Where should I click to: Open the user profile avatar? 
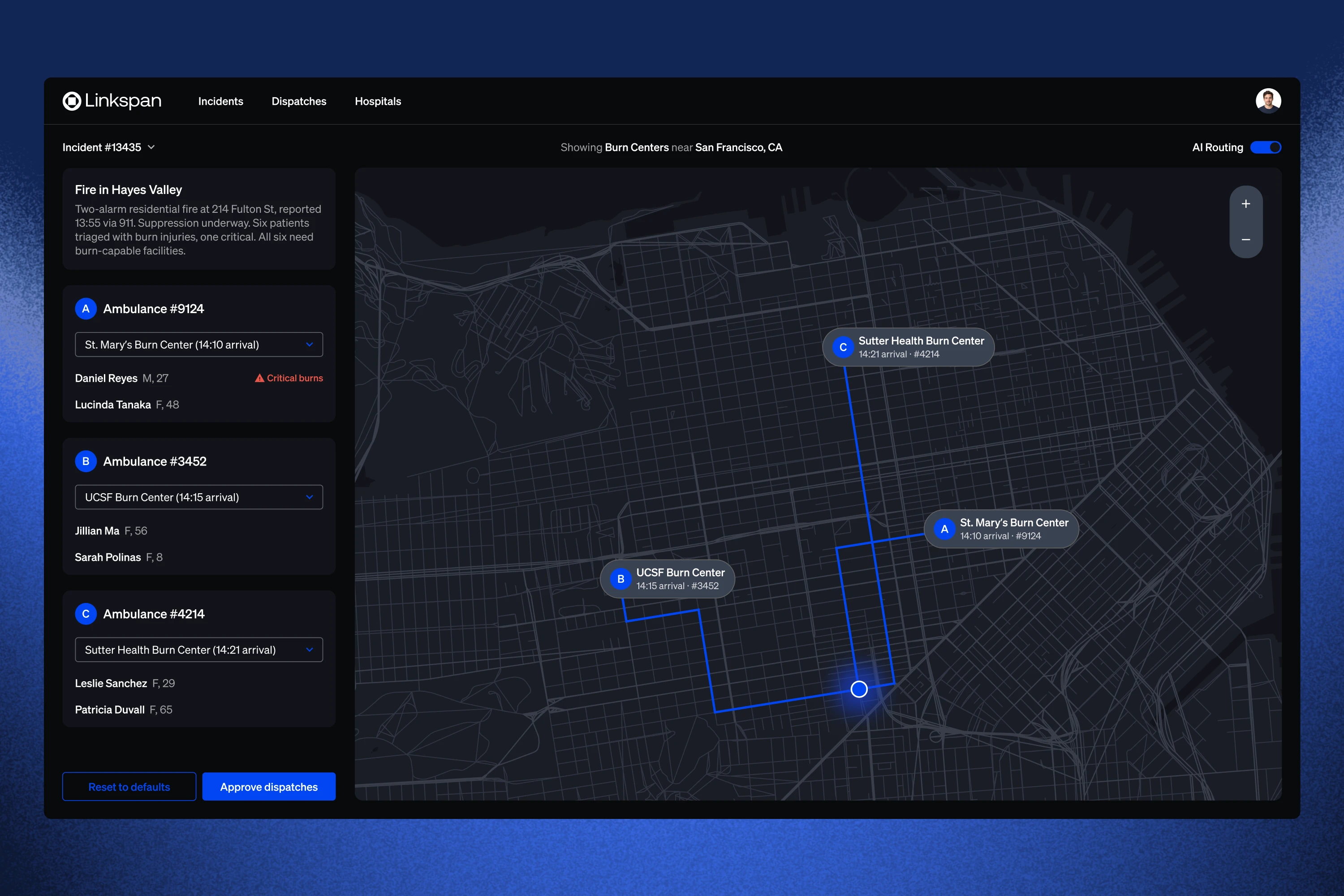pyautogui.click(x=1268, y=100)
